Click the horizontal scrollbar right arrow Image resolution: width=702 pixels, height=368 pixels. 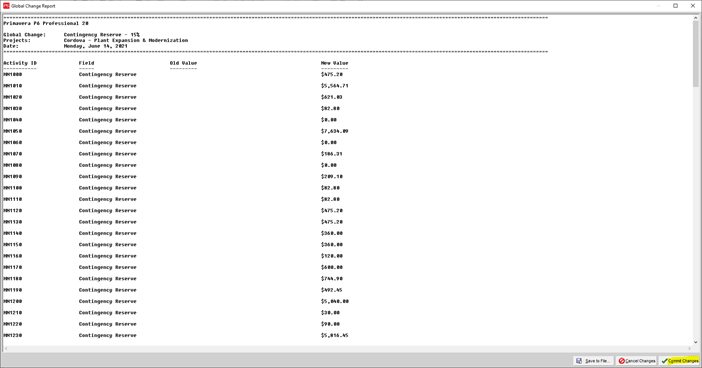(690, 348)
